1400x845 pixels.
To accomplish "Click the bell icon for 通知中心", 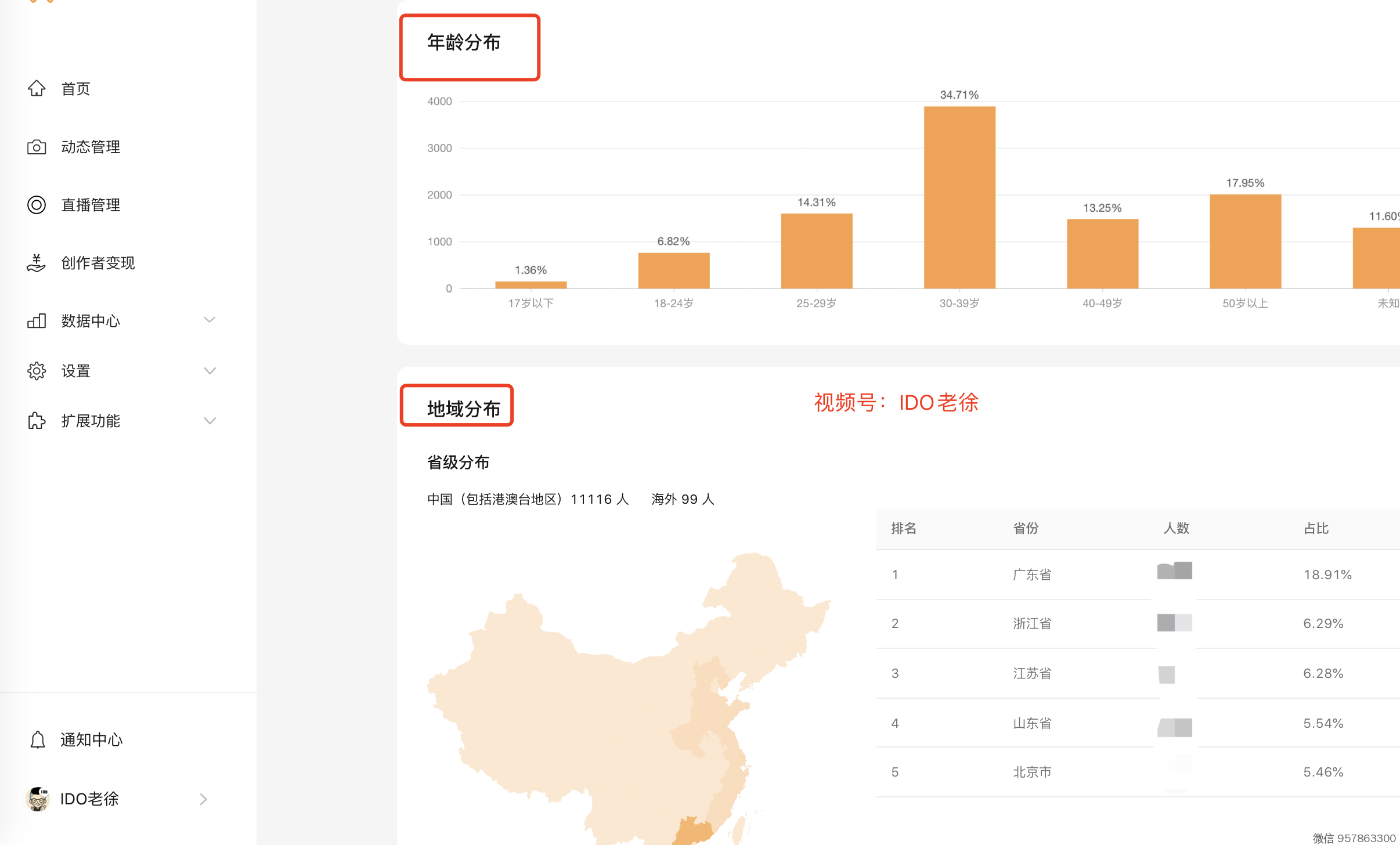I will point(38,739).
